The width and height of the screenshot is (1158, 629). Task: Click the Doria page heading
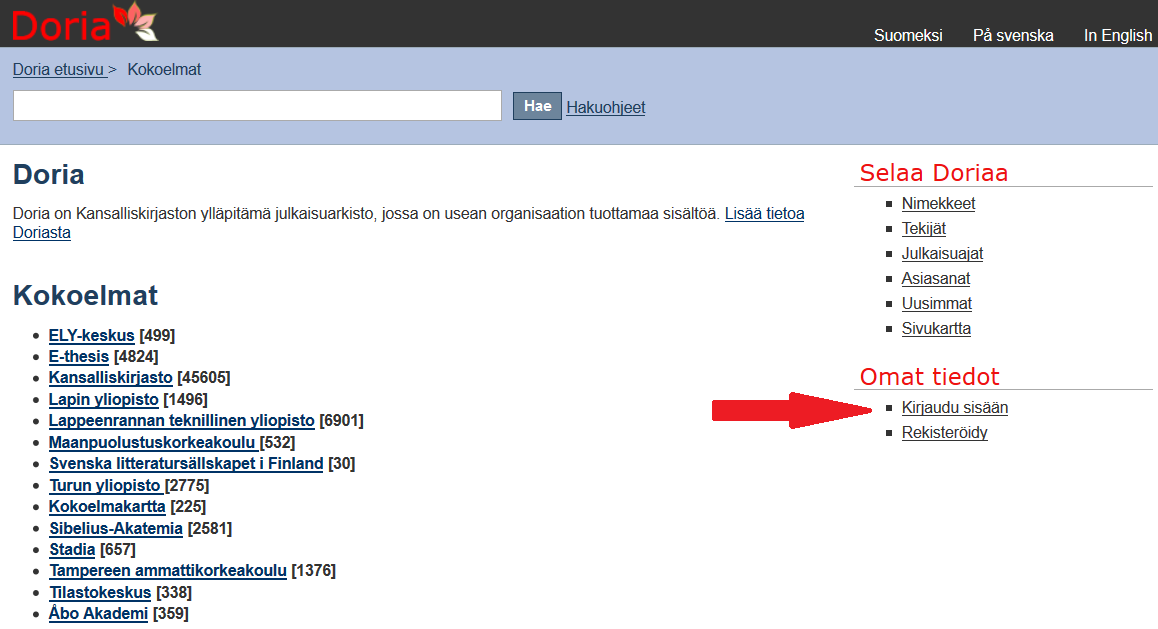click(x=49, y=174)
